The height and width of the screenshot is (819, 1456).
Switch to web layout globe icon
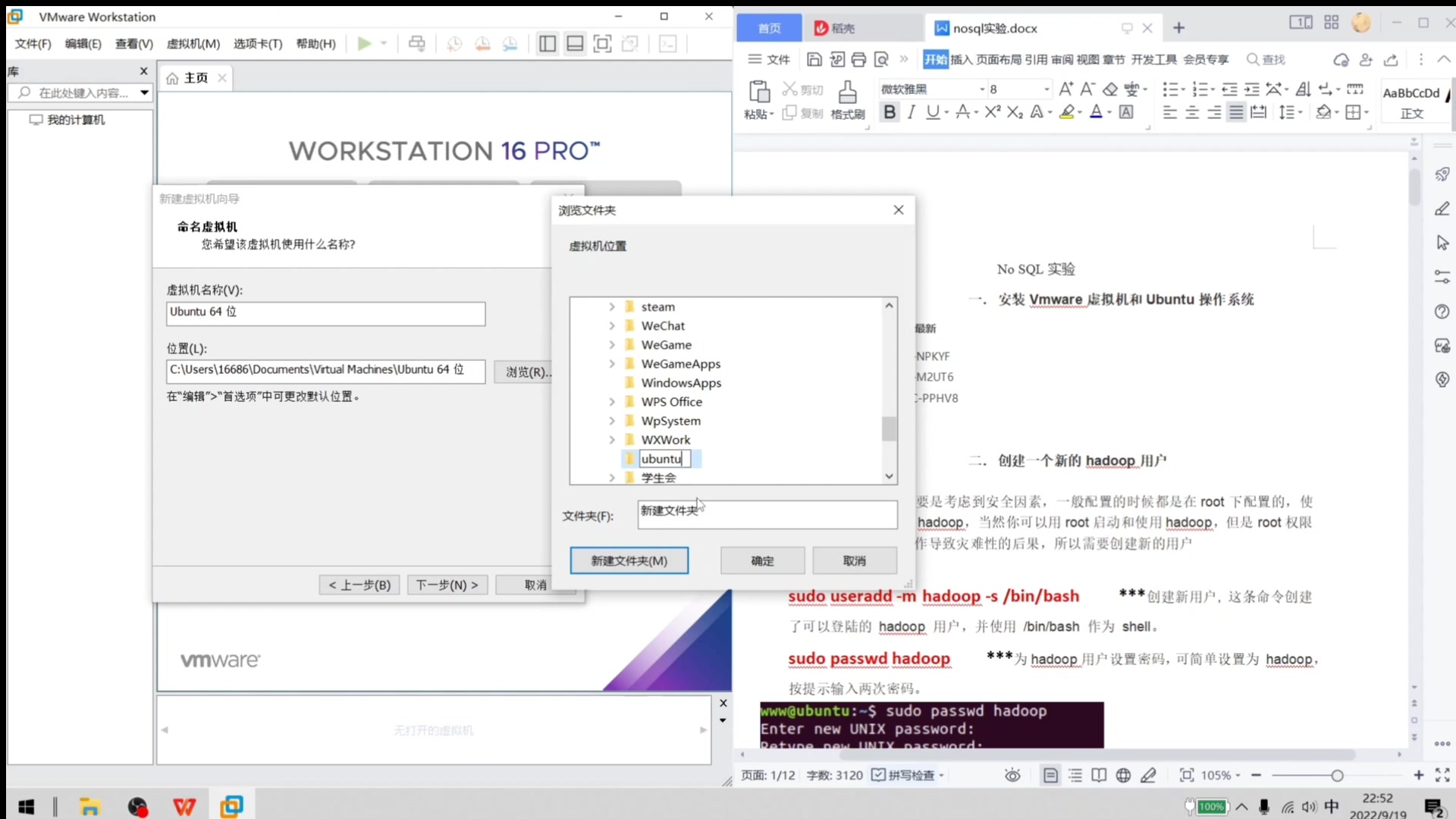[1123, 775]
